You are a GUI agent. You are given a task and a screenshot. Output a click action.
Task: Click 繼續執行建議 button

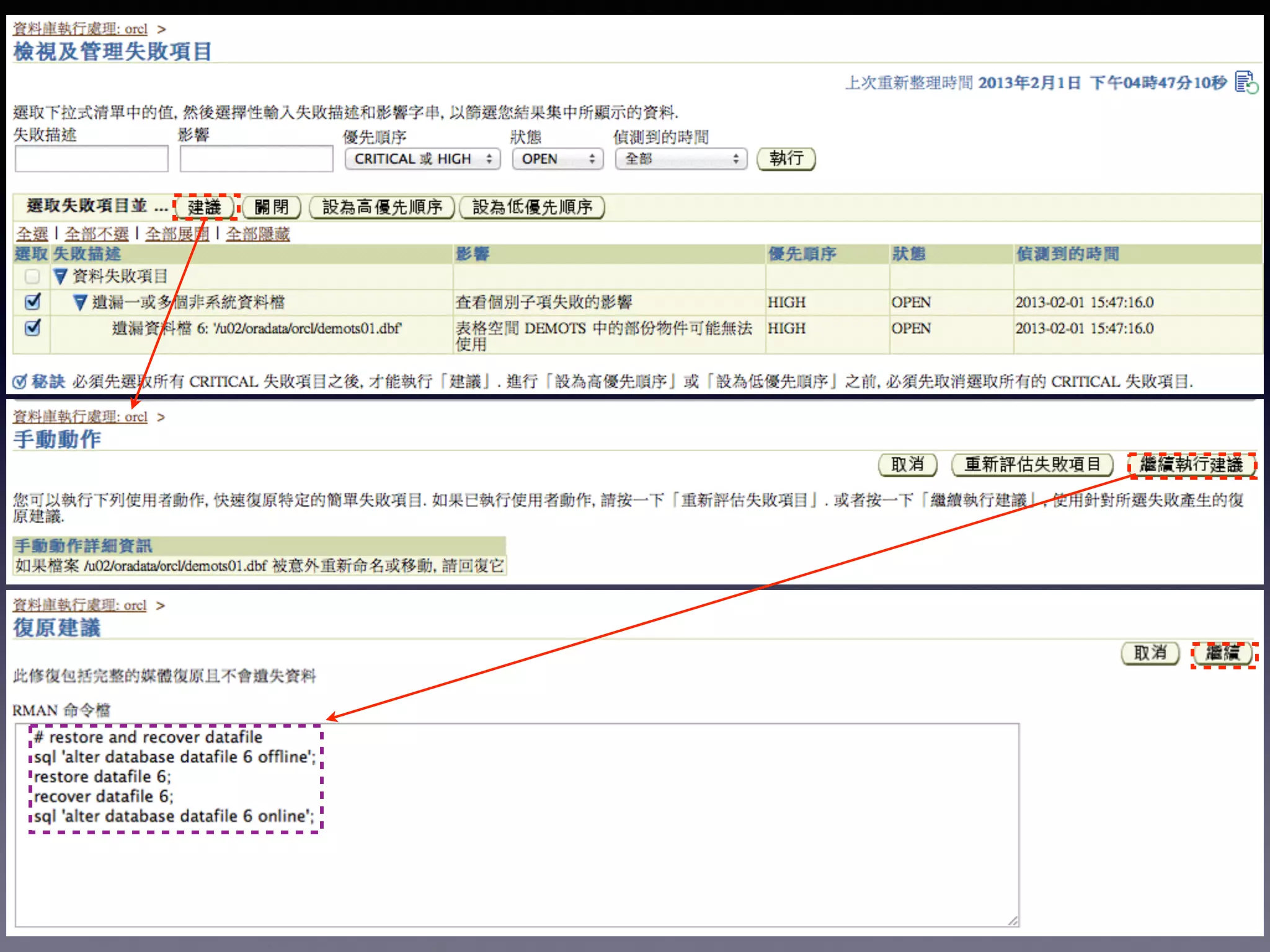click(1191, 465)
